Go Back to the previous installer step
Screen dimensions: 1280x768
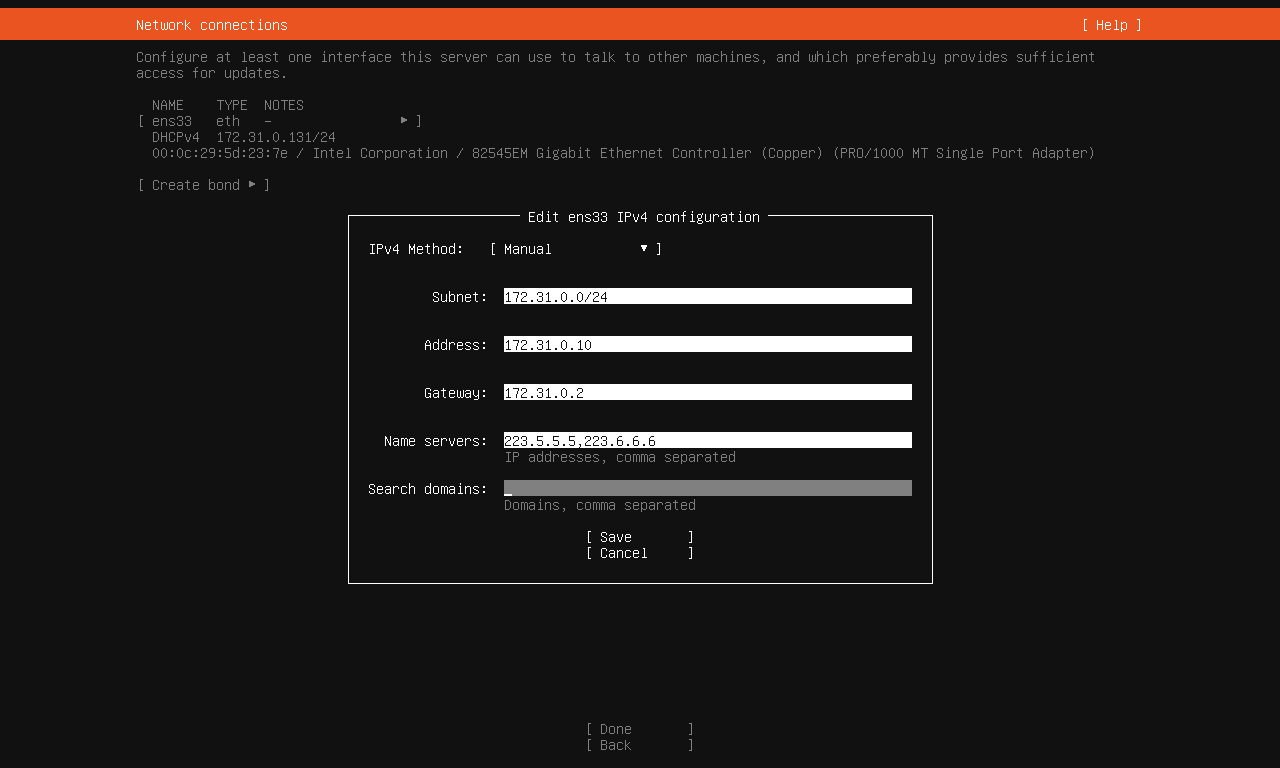pos(639,745)
